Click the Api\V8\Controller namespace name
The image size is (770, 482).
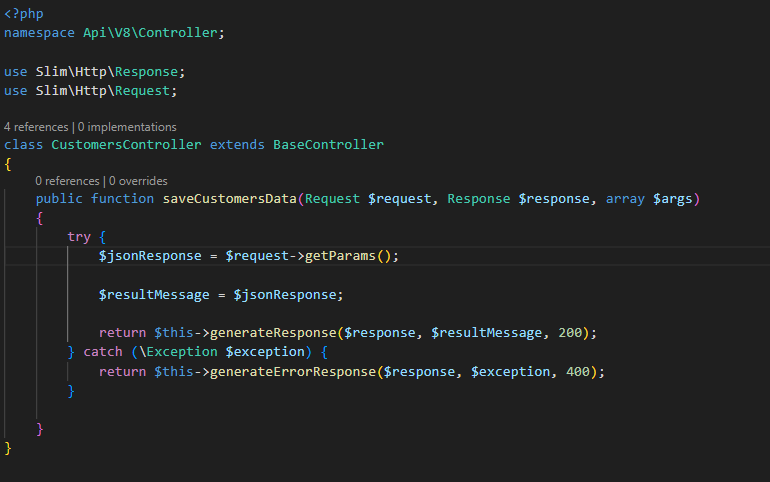(x=150, y=33)
